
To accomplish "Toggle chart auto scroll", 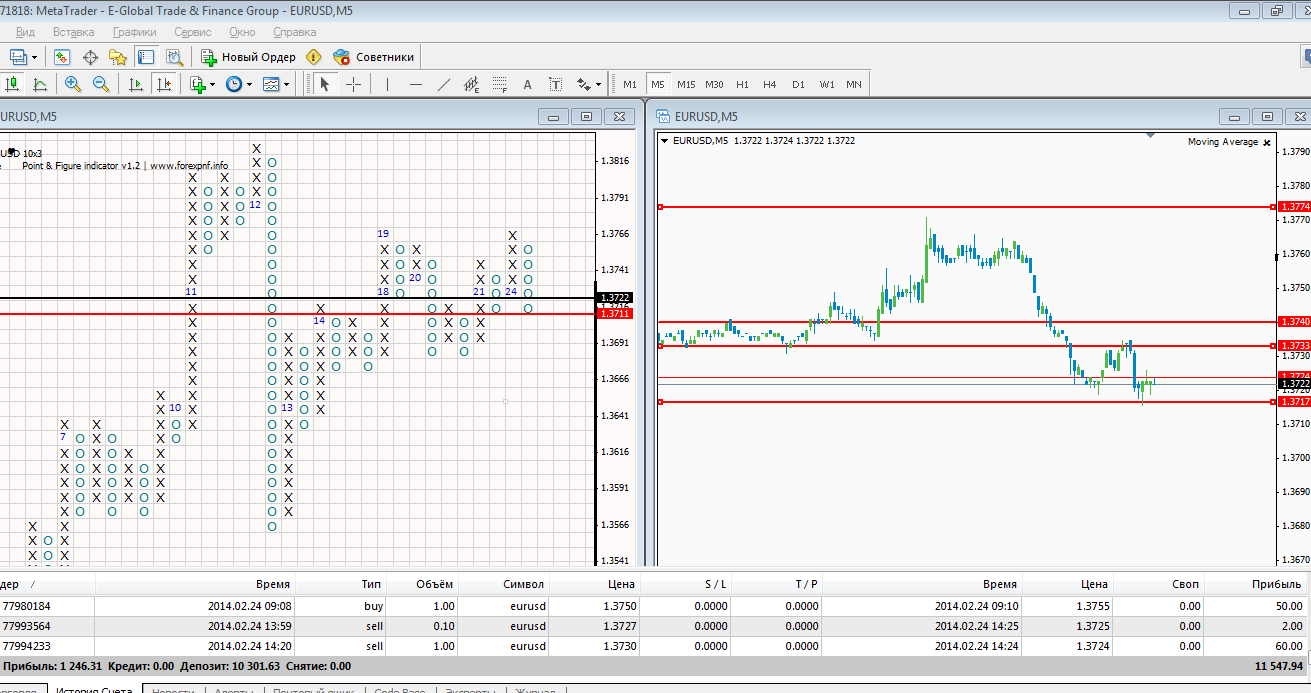I will 137,84.
